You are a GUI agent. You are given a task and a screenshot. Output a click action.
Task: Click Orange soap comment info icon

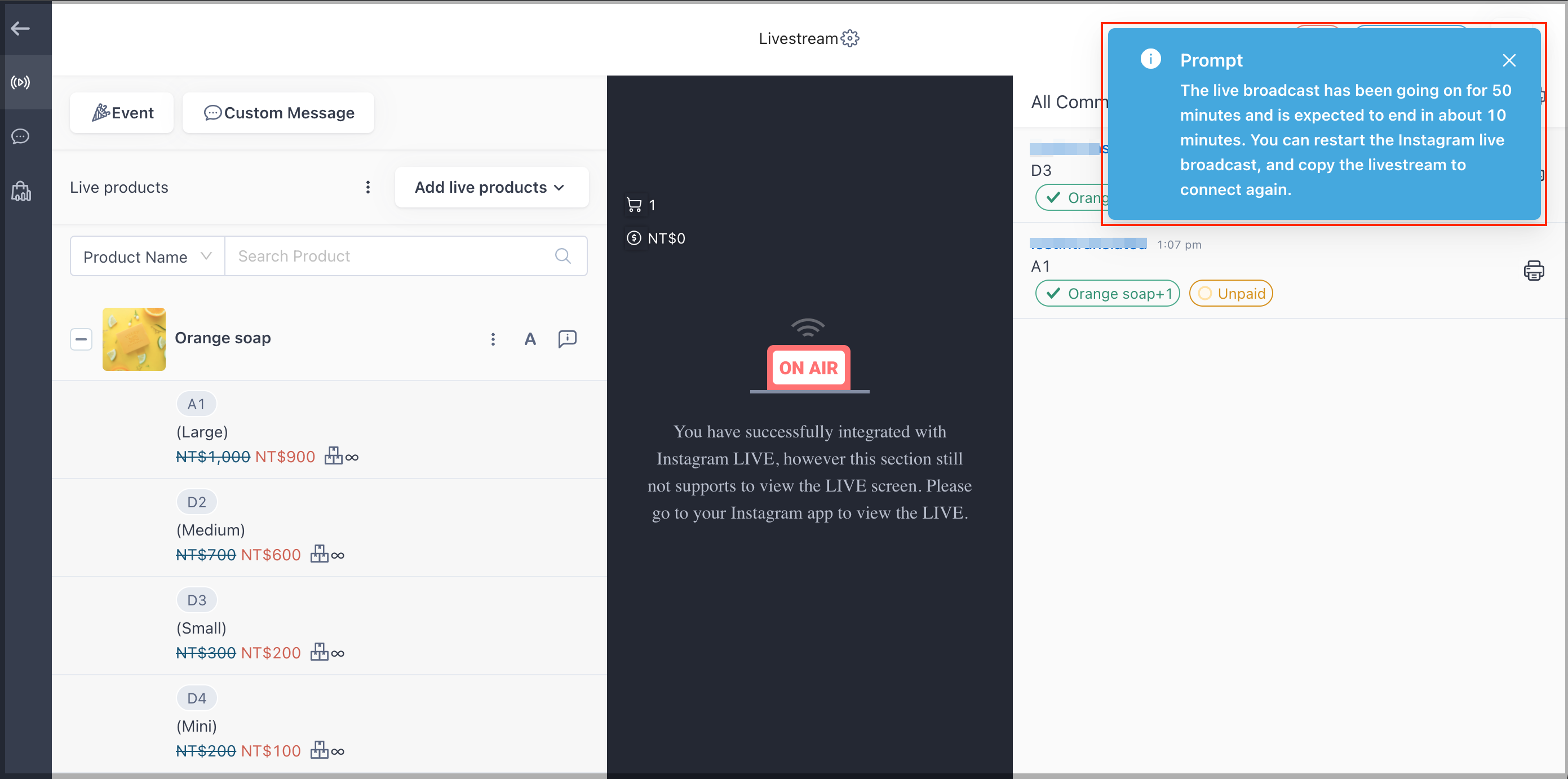(568, 339)
